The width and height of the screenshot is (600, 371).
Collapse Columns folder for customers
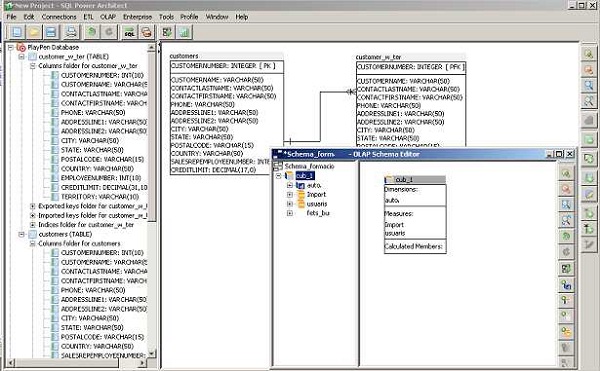(x=33, y=244)
